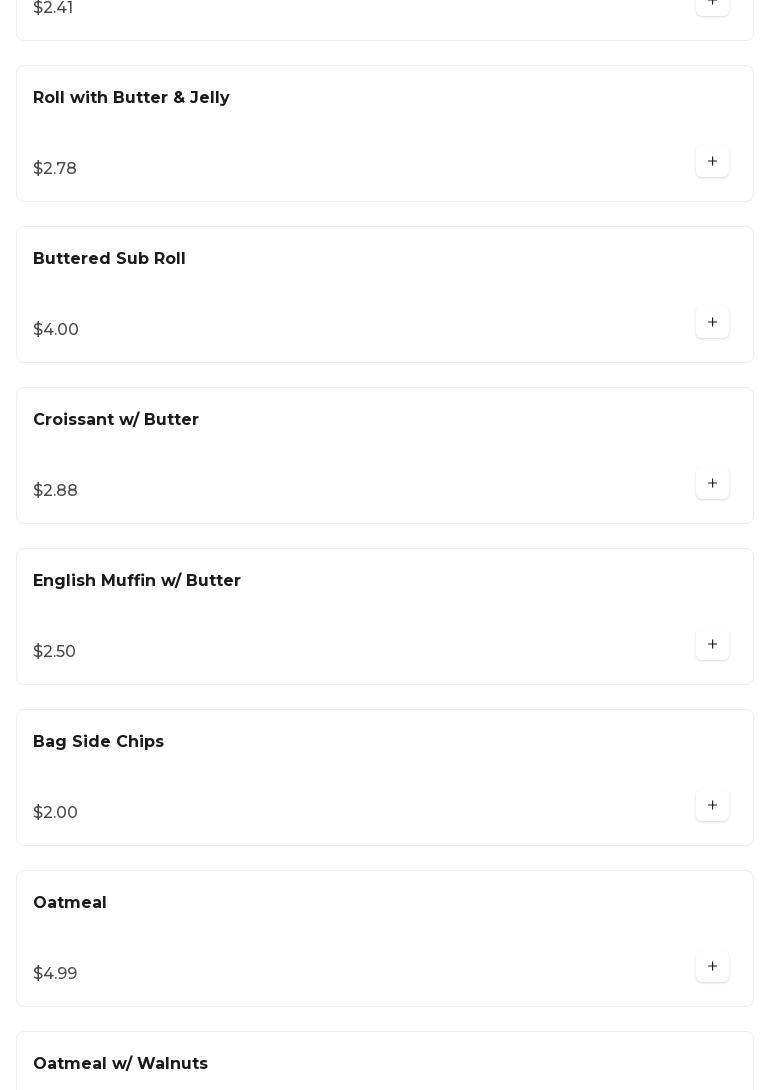Click the $2.88 Croissant price
The height and width of the screenshot is (1090, 770).
56,490
